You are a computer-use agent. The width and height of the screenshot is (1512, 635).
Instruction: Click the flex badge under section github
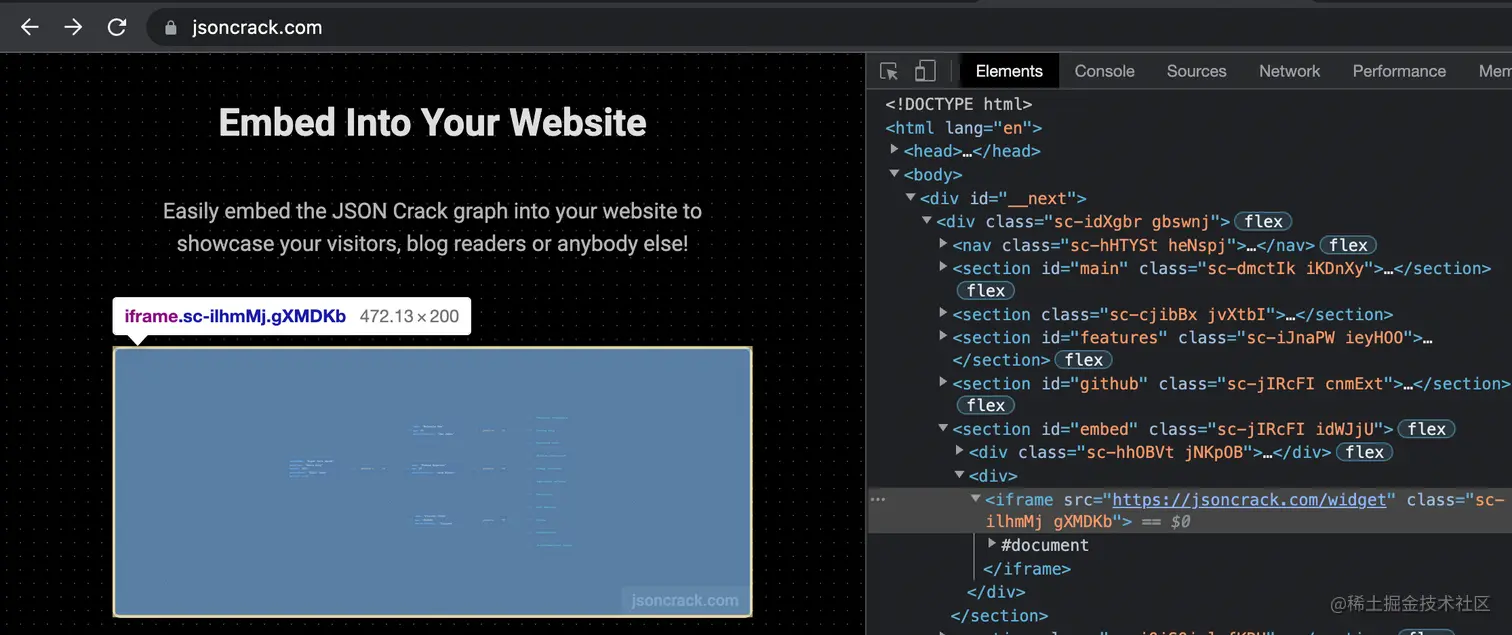pyautogui.click(x=986, y=406)
